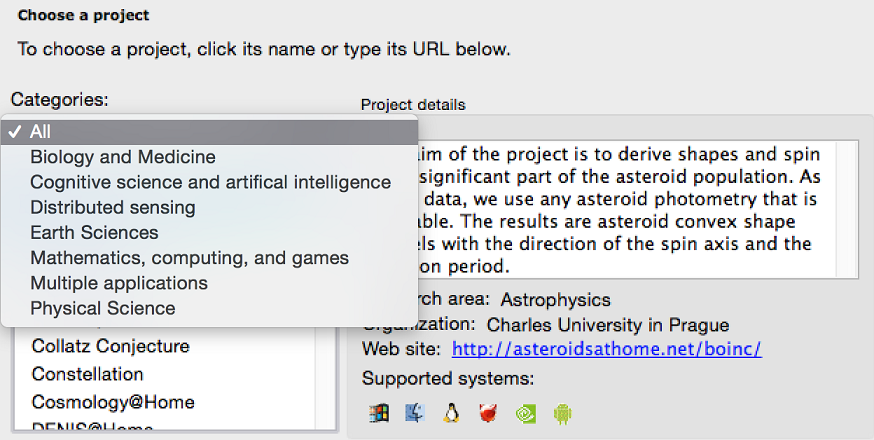Viewport: 874px width, 440px height.
Task: Pick the Distributed sensing category
Action: pyautogui.click(x=113, y=207)
